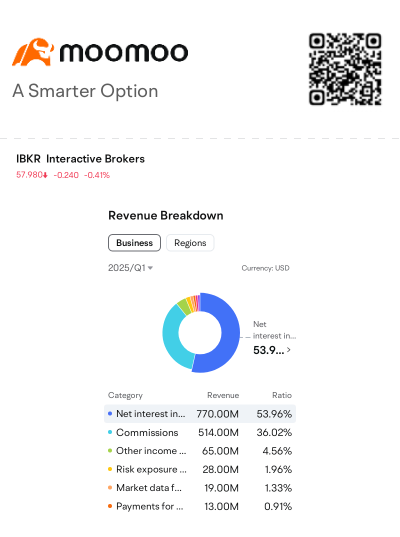The width and height of the screenshot is (400, 537).
Task: Click the Currency: USD label
Action: pyautogui.click(x=265, y=268)
